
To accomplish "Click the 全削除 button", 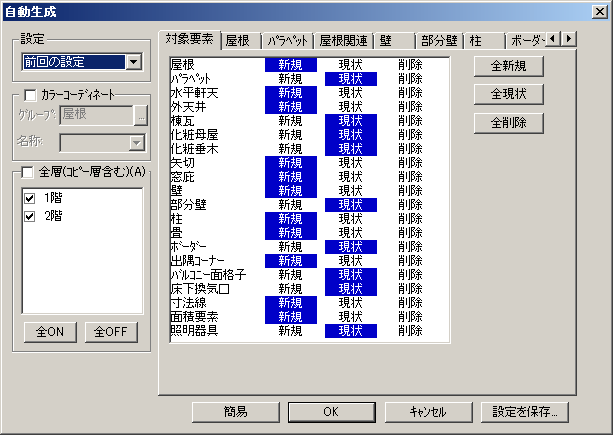I will tap(509, 123).
